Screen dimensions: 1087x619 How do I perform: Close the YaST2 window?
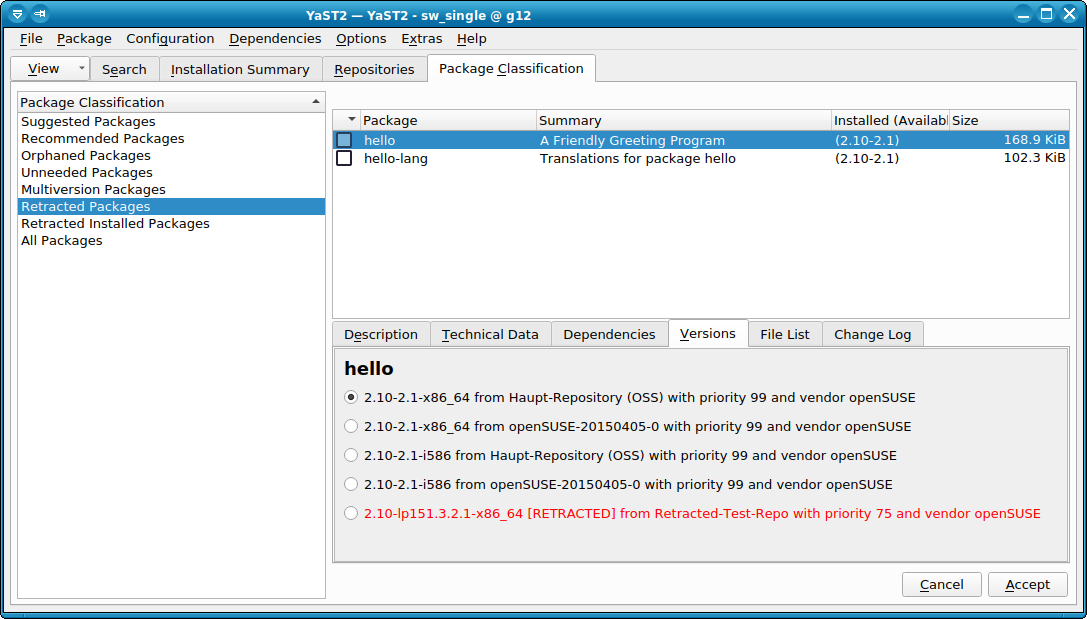1070,14
